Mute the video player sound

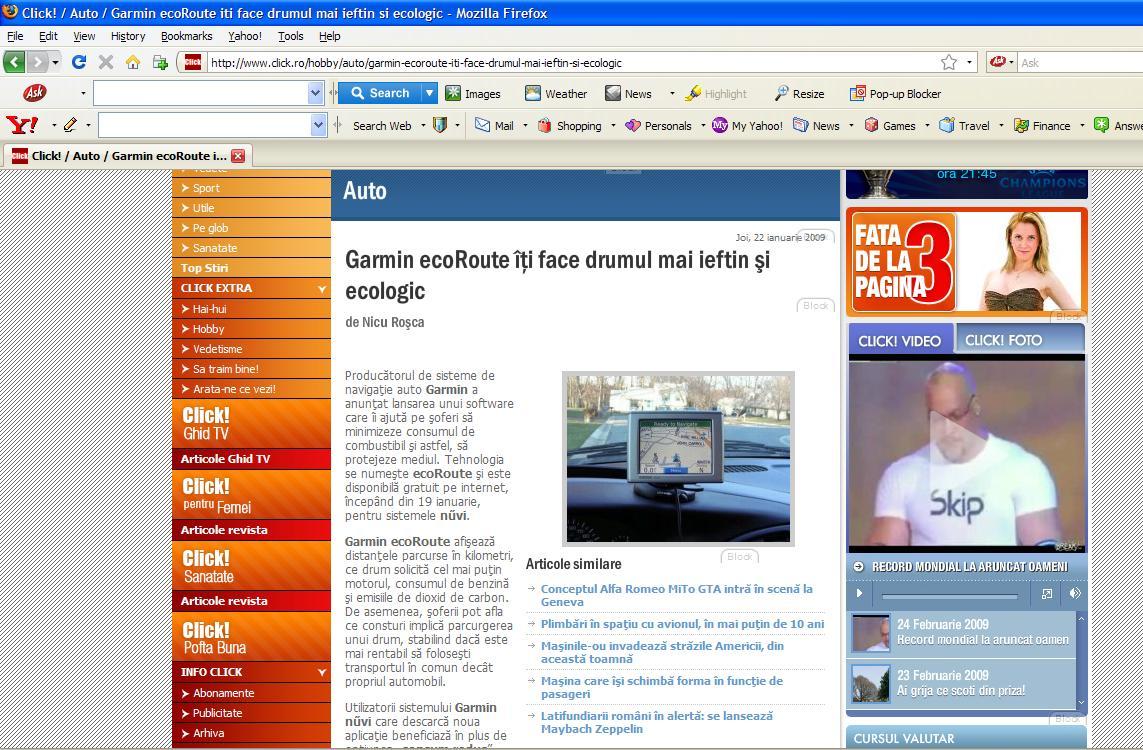click(x=1074, y=593)
